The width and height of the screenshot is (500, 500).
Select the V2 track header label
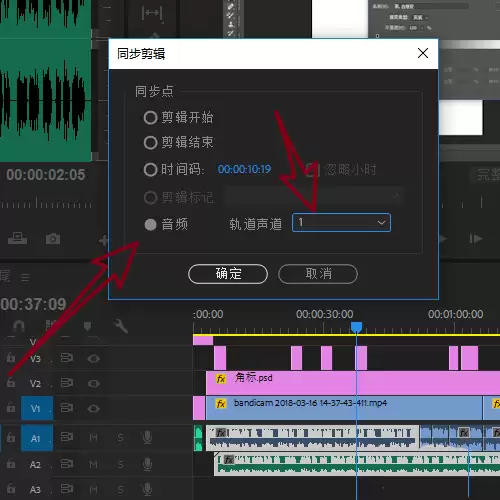coord(35,383)
